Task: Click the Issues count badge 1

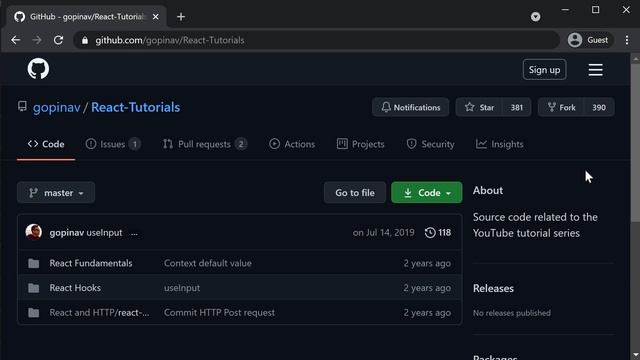Action: [135, 144]
